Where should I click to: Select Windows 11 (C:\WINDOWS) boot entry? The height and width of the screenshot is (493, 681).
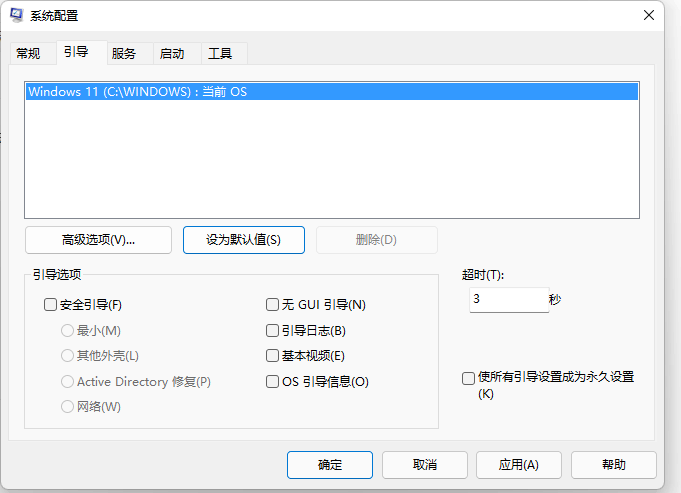pos(332,92)
